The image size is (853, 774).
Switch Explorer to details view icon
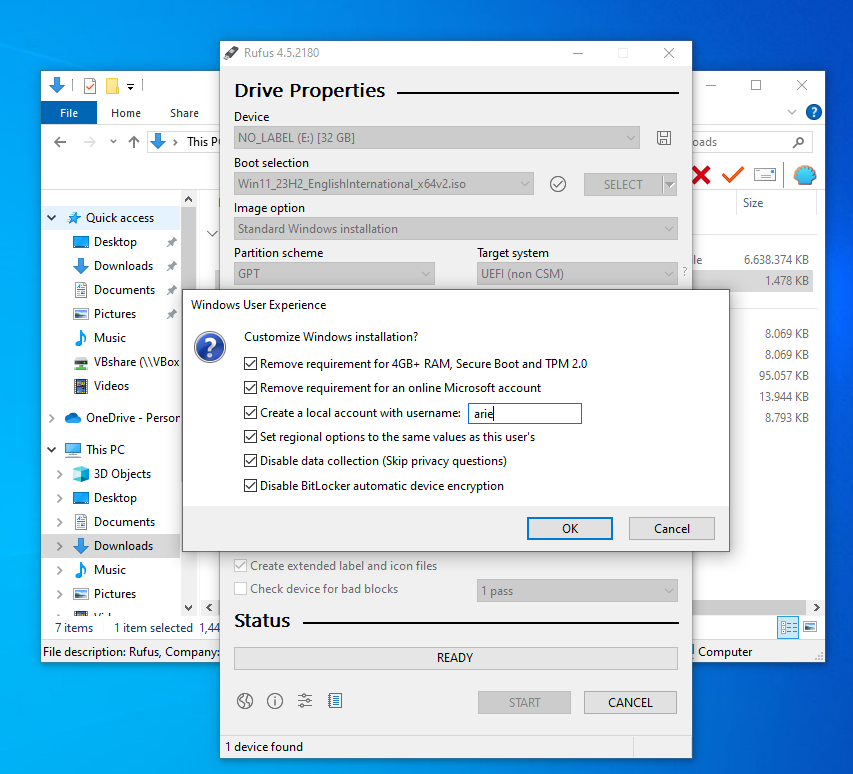click(788, 627)
